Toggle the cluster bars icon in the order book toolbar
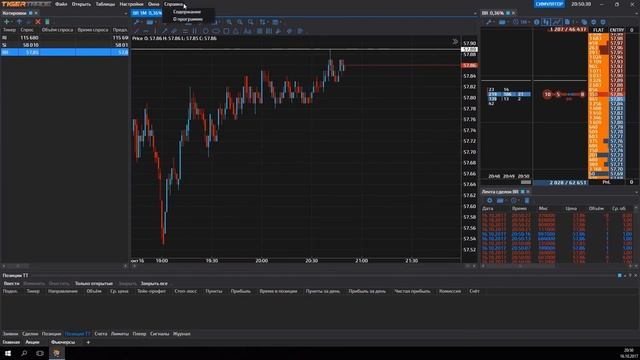This screenshot has width=640, height=360. click(546, 22)
